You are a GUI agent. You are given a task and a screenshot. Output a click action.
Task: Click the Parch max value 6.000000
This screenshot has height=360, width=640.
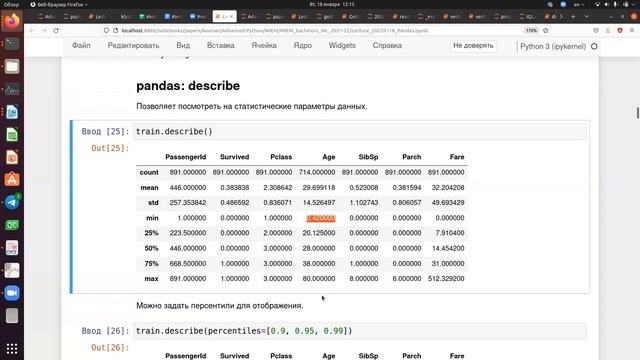407,279
